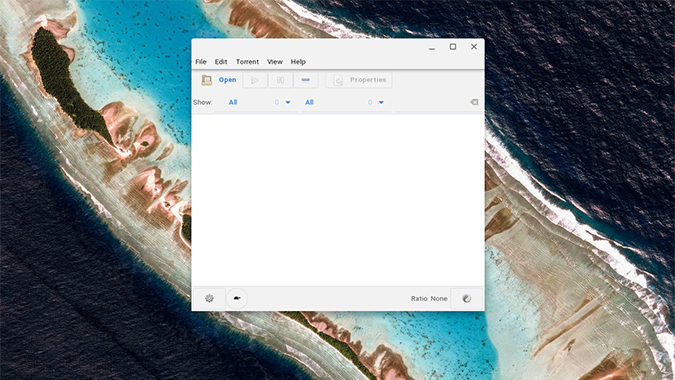Viewport: 675px width, 380px height.
Task: Open the View menu
Action: tap(275, 62)
